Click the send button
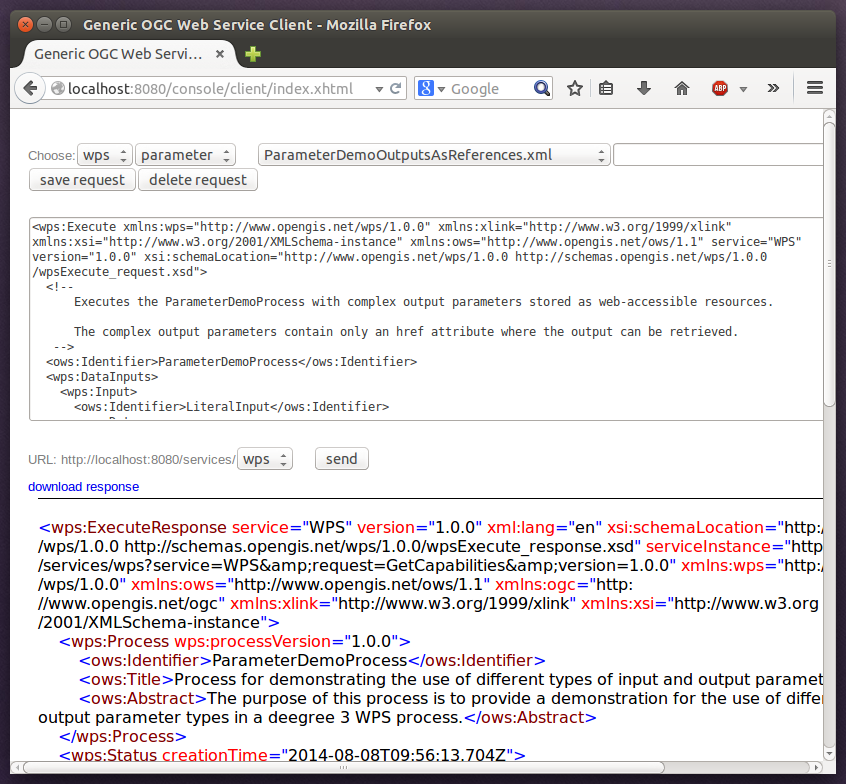 coord(341,458)
